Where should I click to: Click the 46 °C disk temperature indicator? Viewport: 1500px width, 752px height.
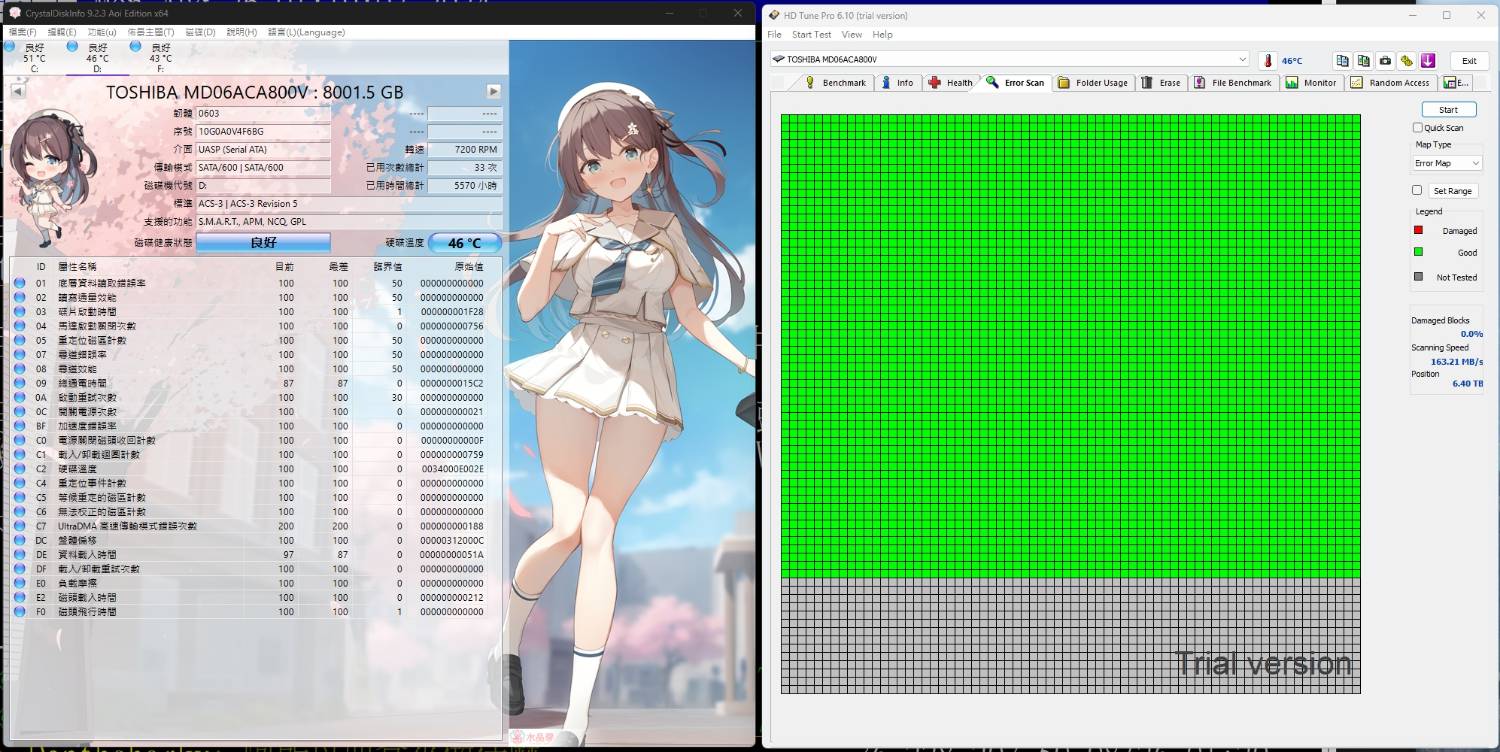pyautogui.click(x=464, y=243)
